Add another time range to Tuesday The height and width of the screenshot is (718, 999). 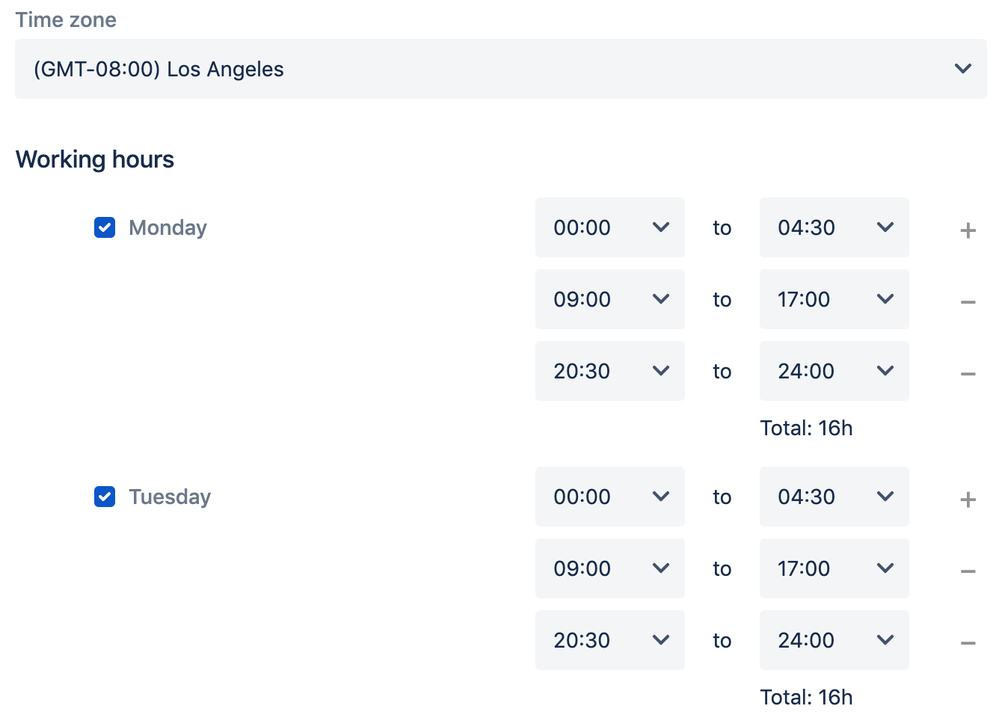[967, 499]
